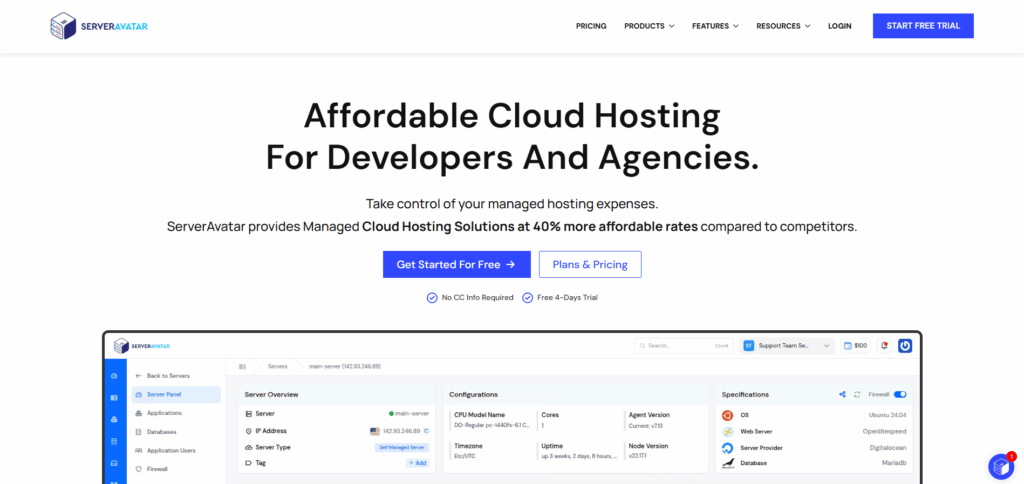Go Back to Servers in dashboard sidebar
Image resolution: width=1024 pixels, height=484 pixels.
tap(163, 376)
